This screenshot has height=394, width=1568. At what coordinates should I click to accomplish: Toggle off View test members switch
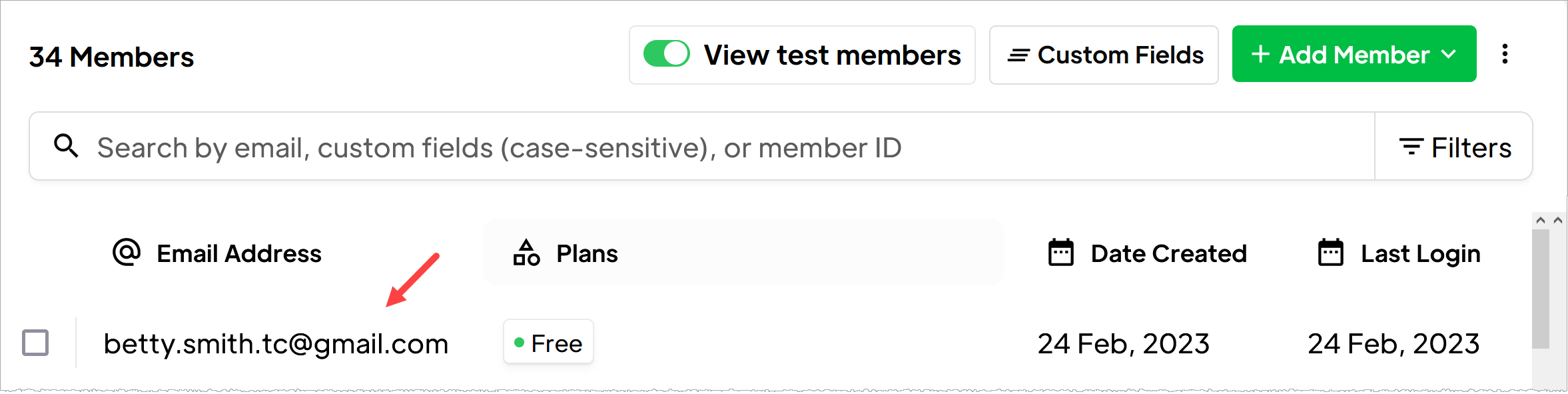(x=666, y=54)
